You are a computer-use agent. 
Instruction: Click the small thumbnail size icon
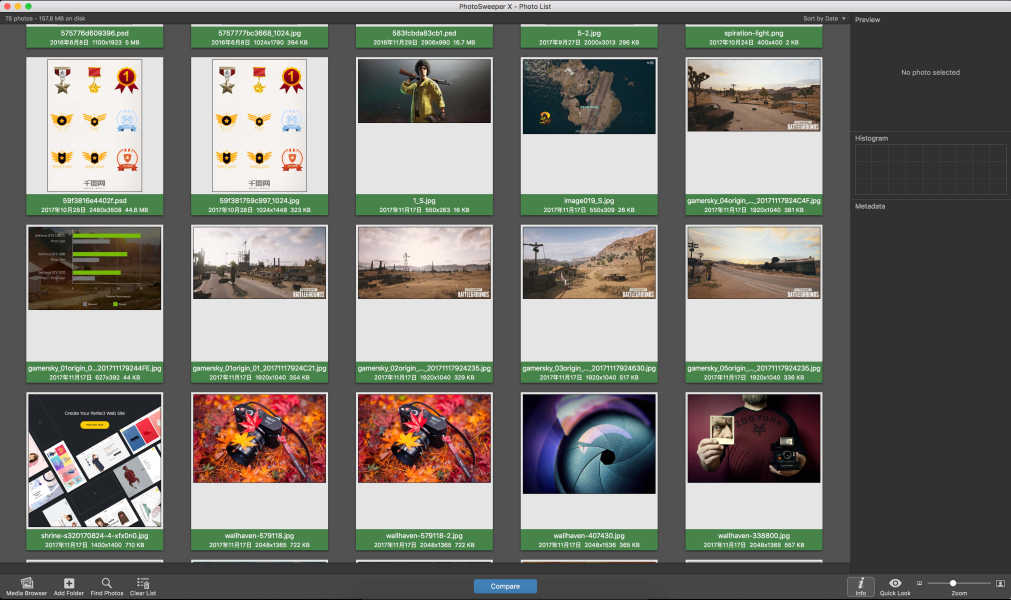tap(919, 582)
